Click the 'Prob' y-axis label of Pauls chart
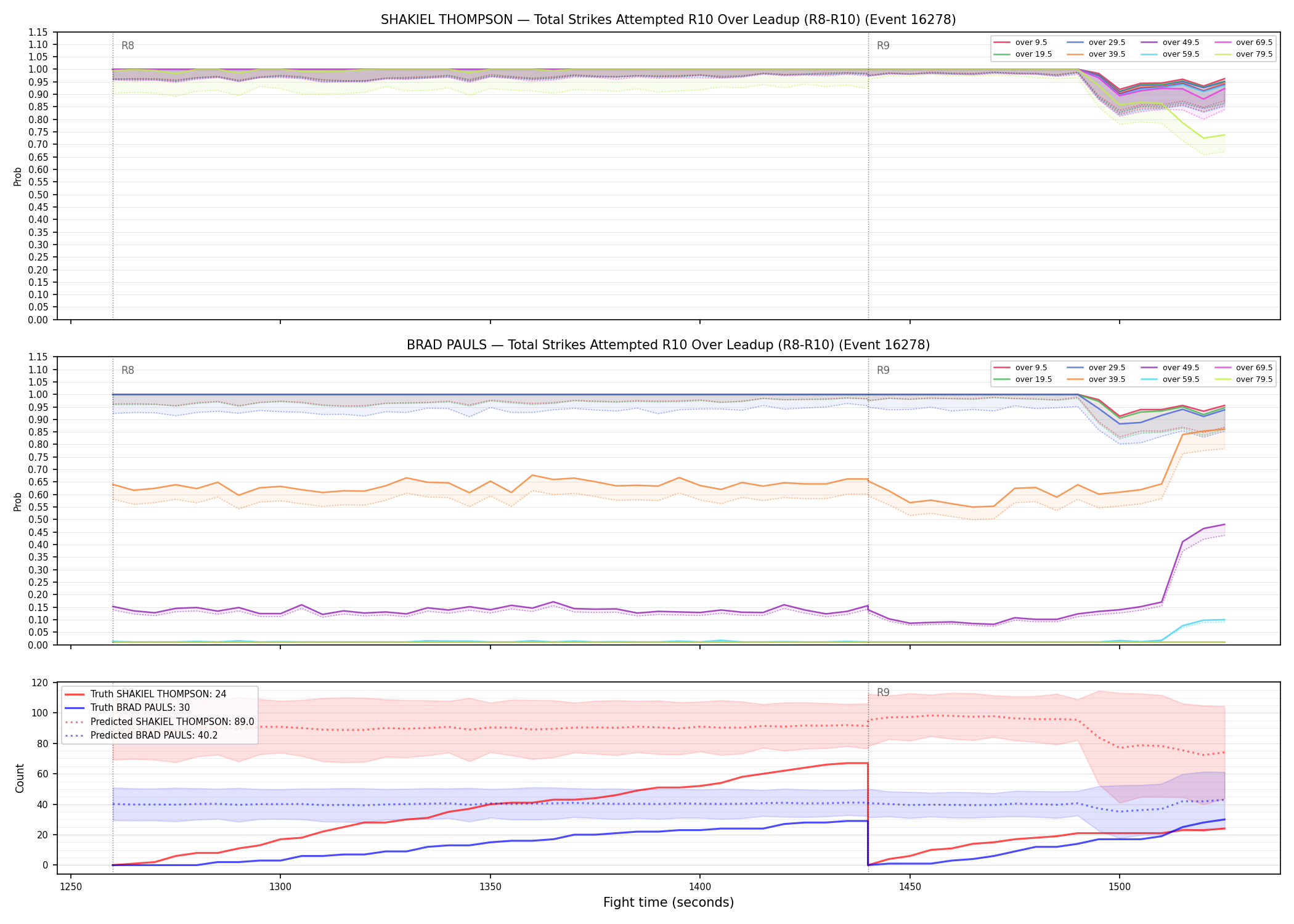The height and width of the screenshot is (924, 1294). coord(17,502)
